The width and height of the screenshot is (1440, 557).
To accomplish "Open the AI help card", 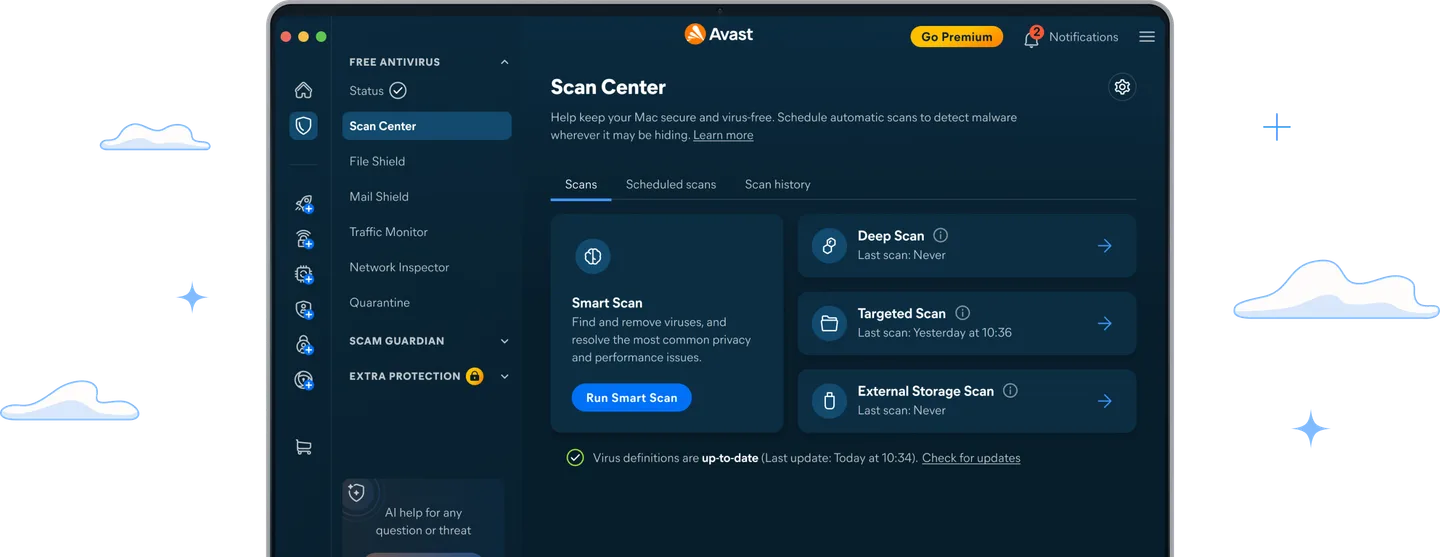I will pyautogui.click(x=424, y=518).
